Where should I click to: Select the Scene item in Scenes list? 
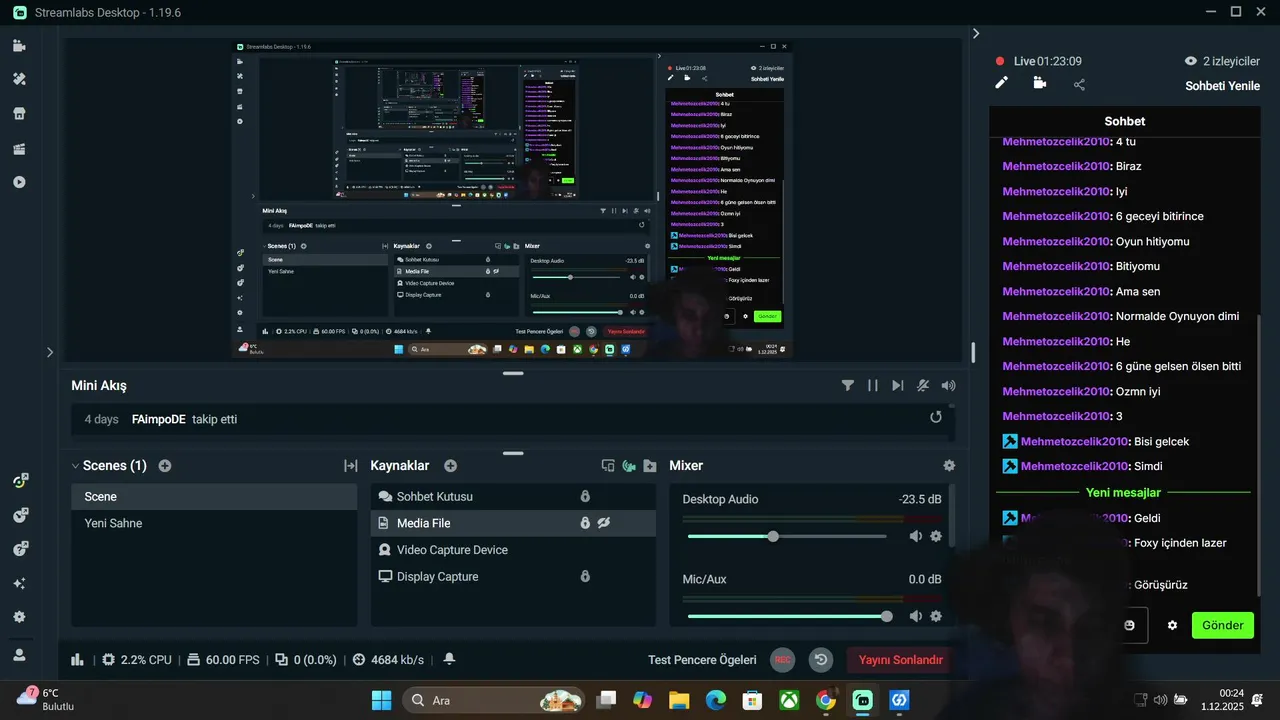(214, 497)
